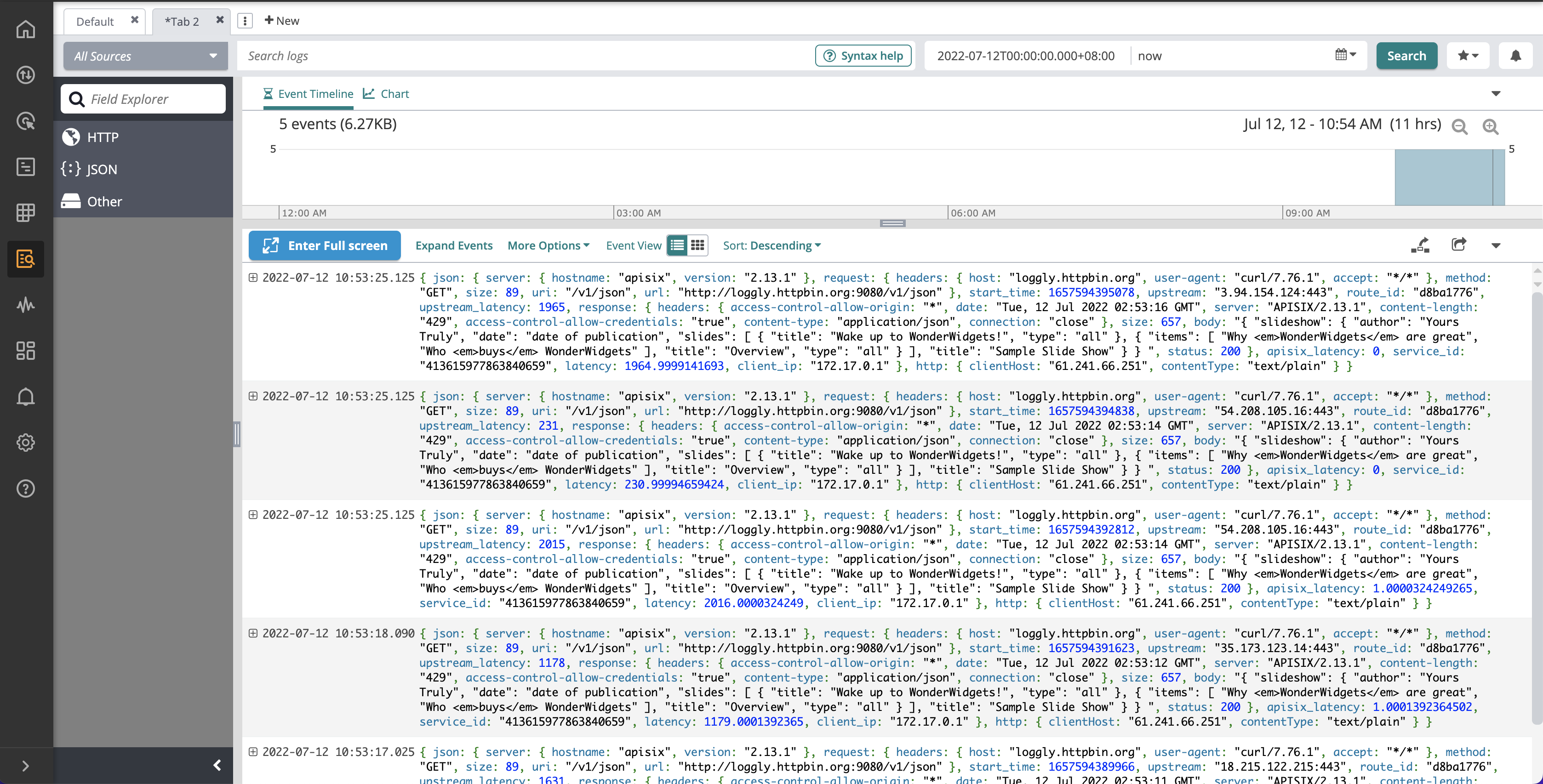Open the tab options kebab menu
1543x784 pixels.
coord(245,21)
